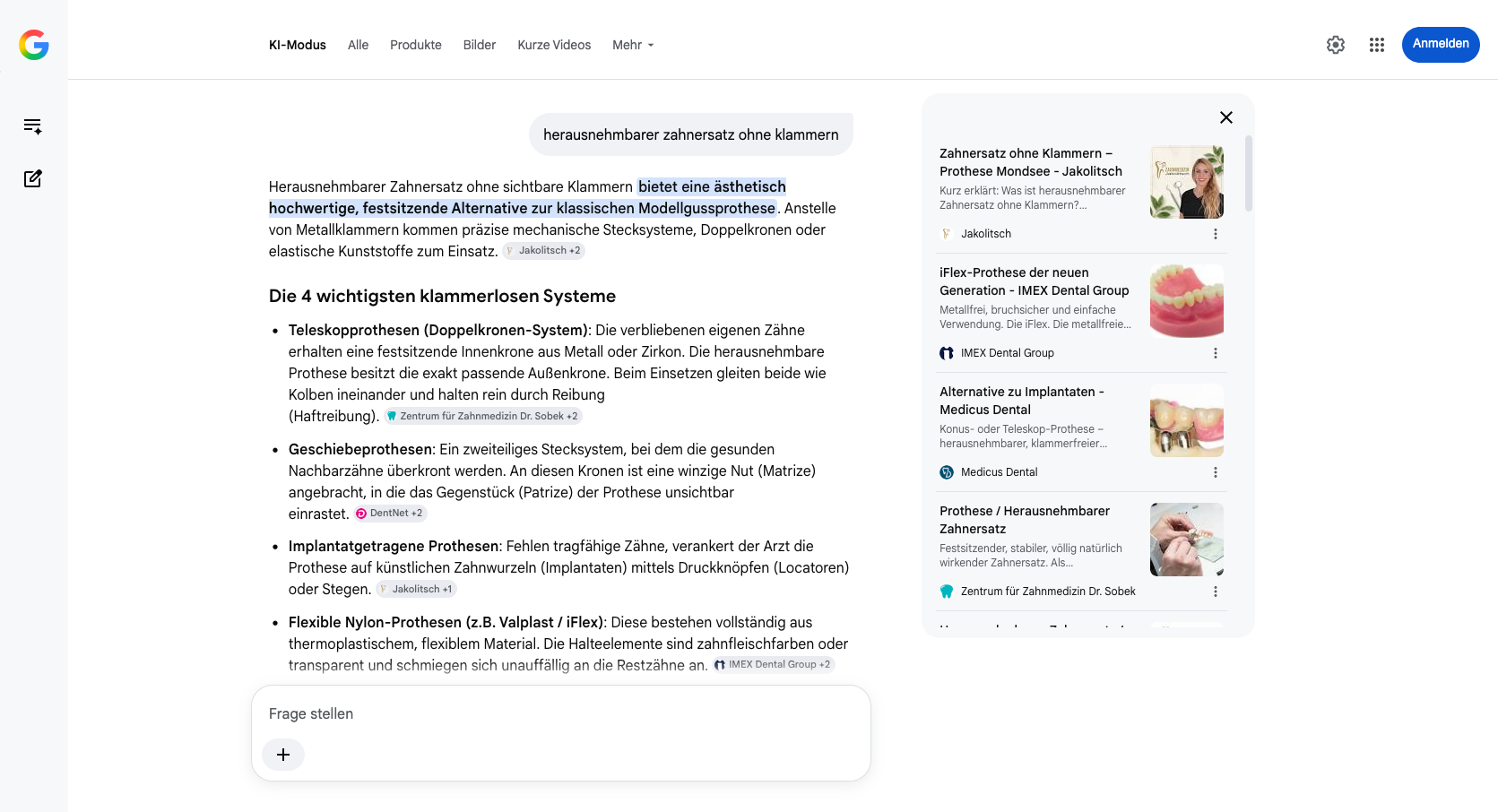Open the Jakolitsch +2 source chip

click(544, 251)
